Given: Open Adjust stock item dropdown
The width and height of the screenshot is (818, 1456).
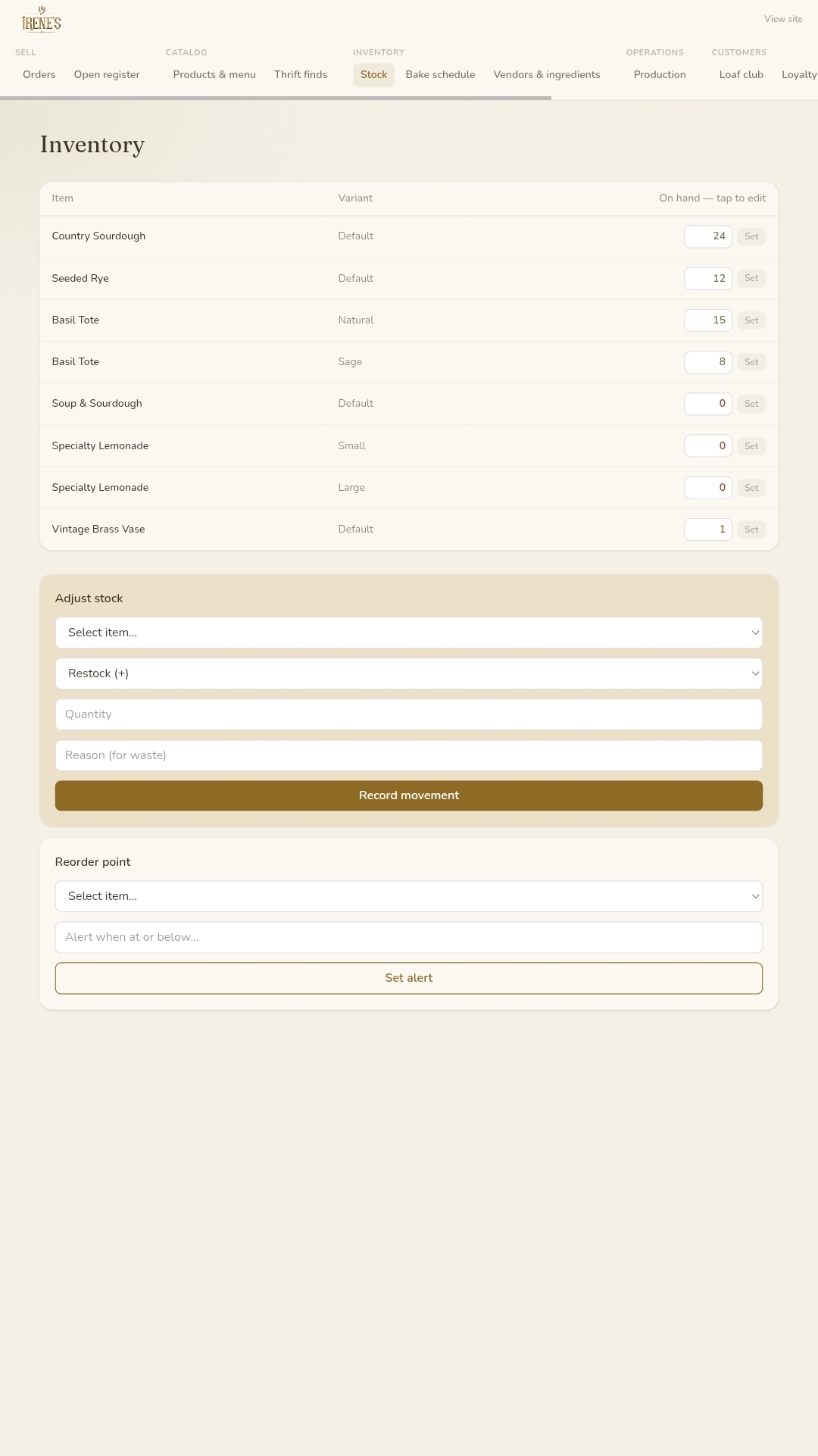Looking at the screenshot, I should [x=409, y=633].
